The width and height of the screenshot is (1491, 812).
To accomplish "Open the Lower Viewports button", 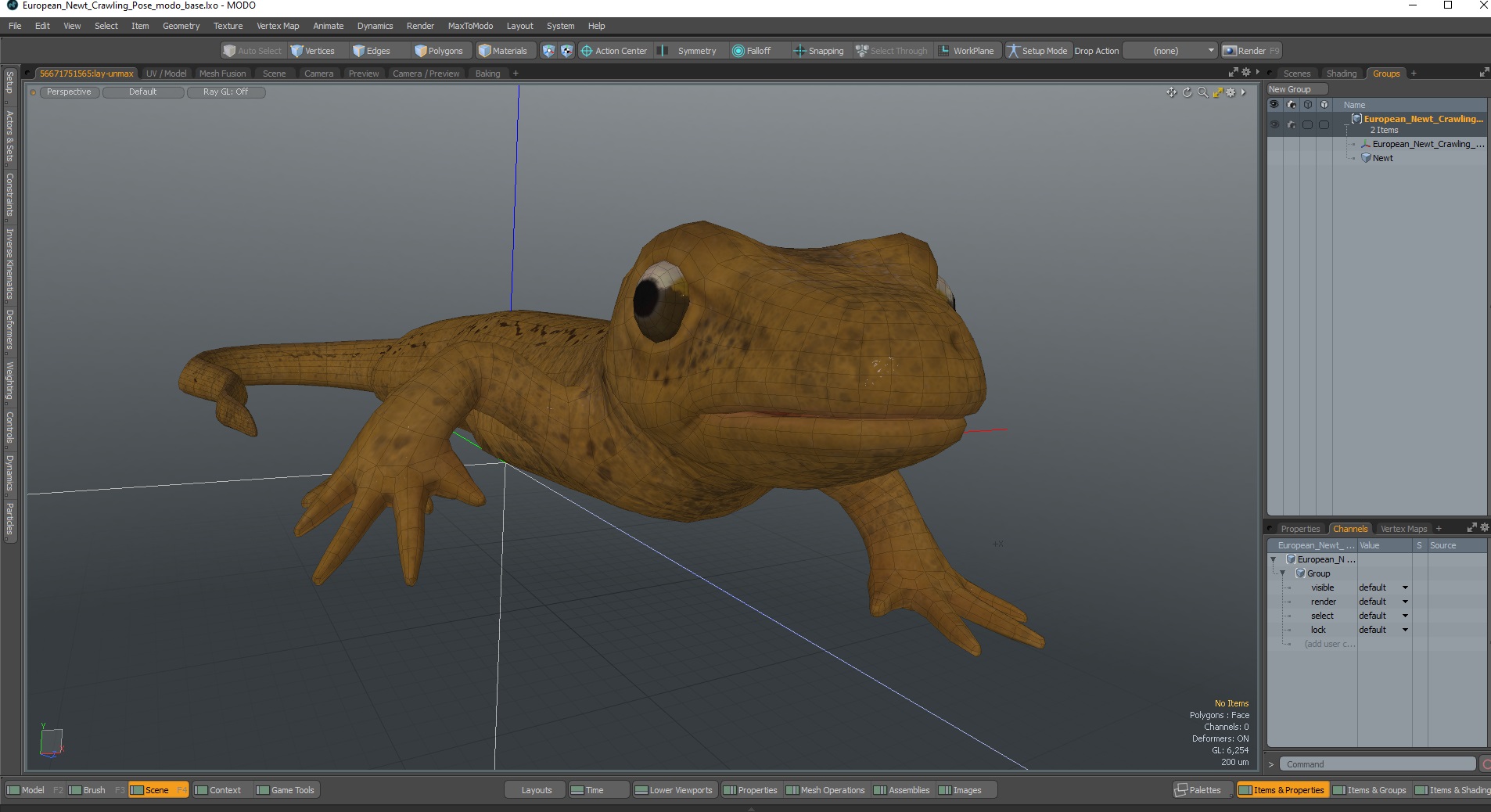I will coord(674,790).
